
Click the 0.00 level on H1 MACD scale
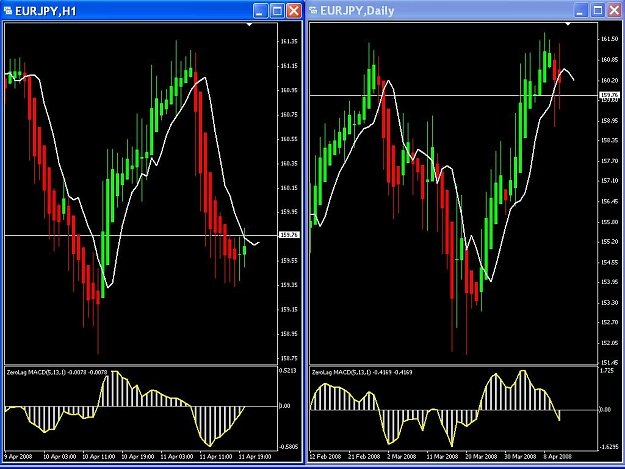tap(285, 406)
